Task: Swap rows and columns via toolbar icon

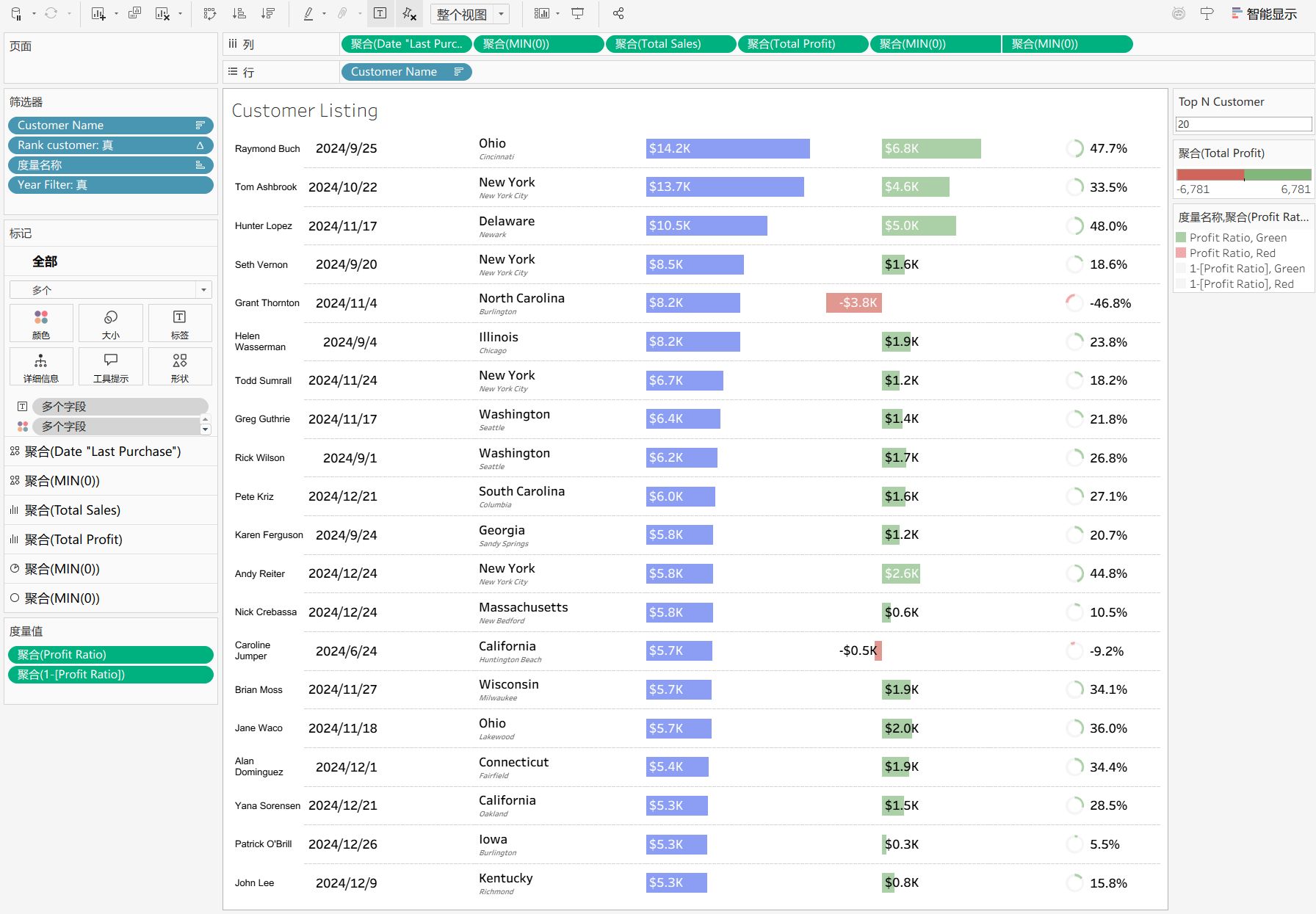Action: [x=210, y=13]
